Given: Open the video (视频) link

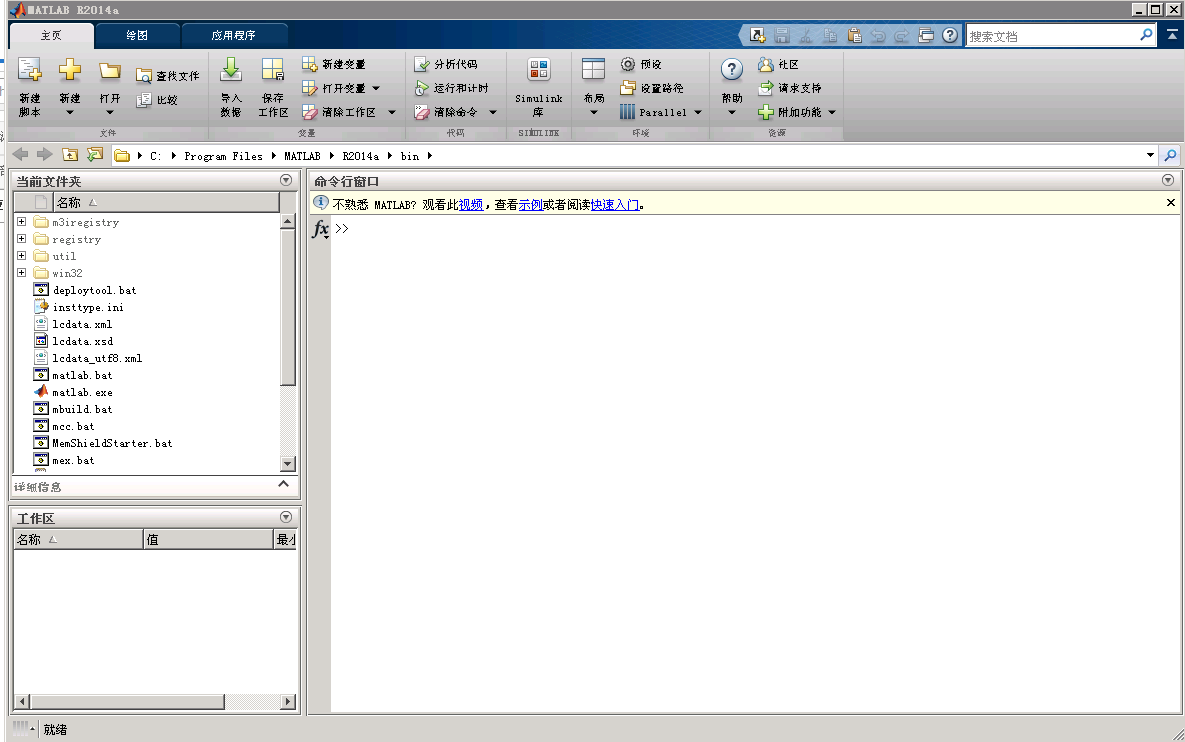Looking at the screenshot, I should click(x=471, y=205).
